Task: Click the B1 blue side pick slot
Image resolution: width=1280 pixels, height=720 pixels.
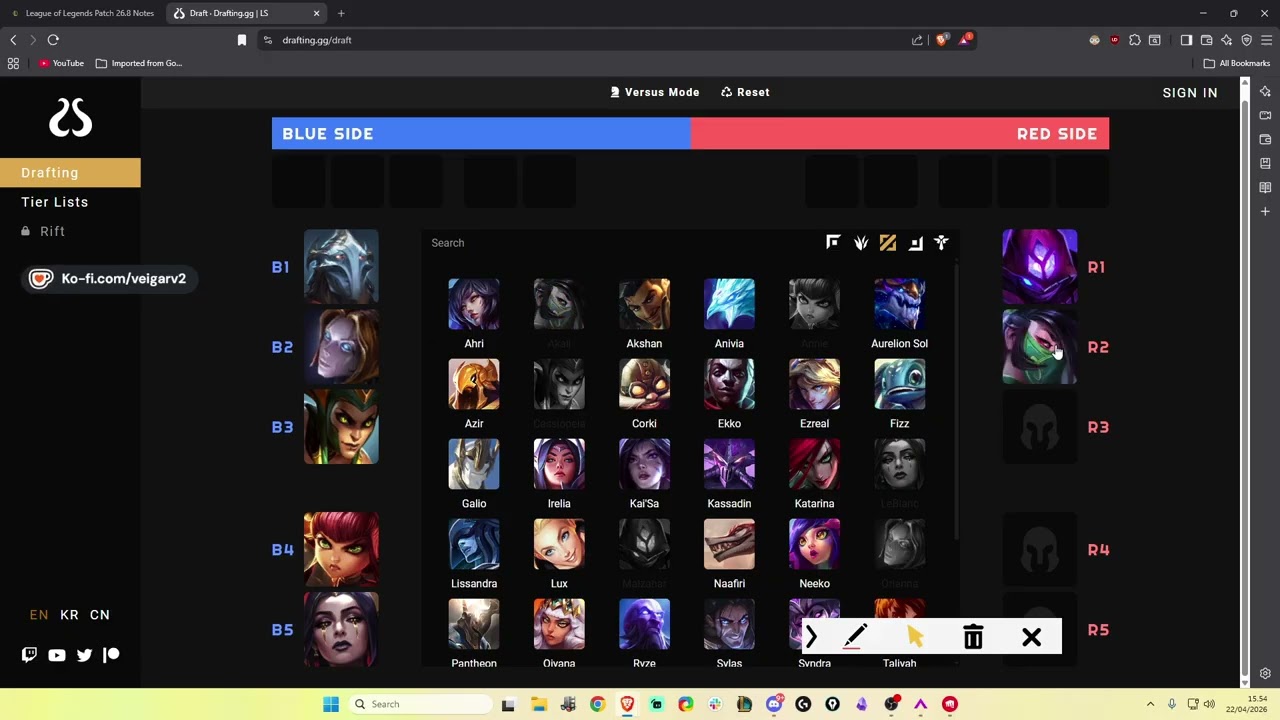Action: 341,267
